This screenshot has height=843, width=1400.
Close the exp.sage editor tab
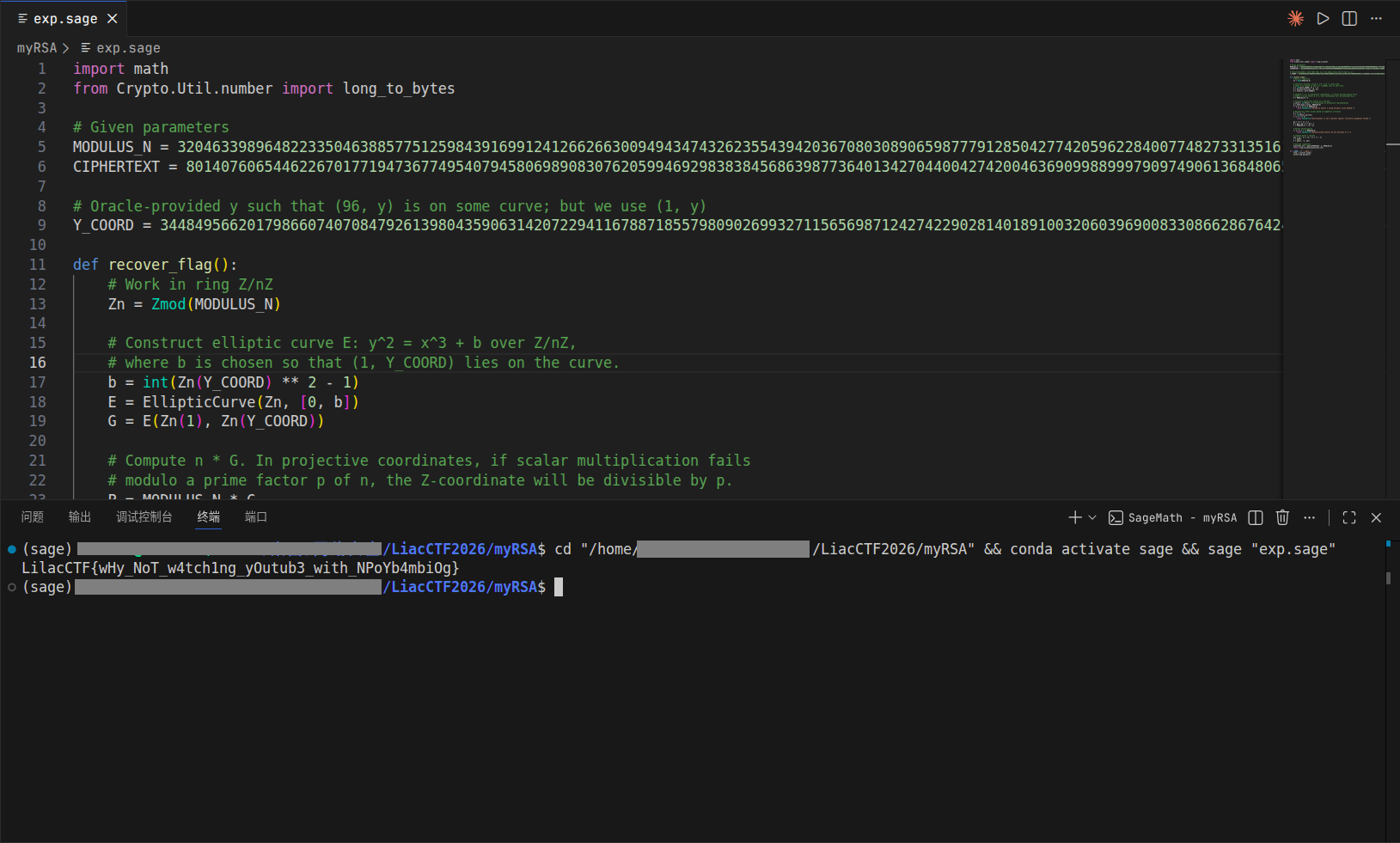point(112,18)
